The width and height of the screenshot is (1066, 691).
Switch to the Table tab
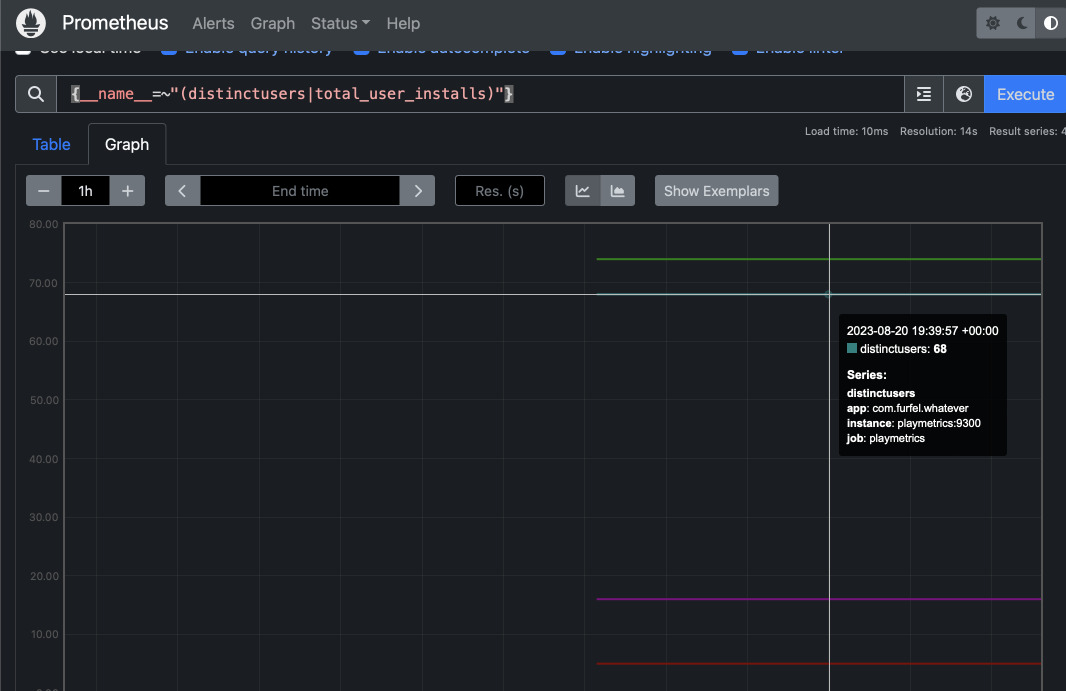[x=51, y=144]
